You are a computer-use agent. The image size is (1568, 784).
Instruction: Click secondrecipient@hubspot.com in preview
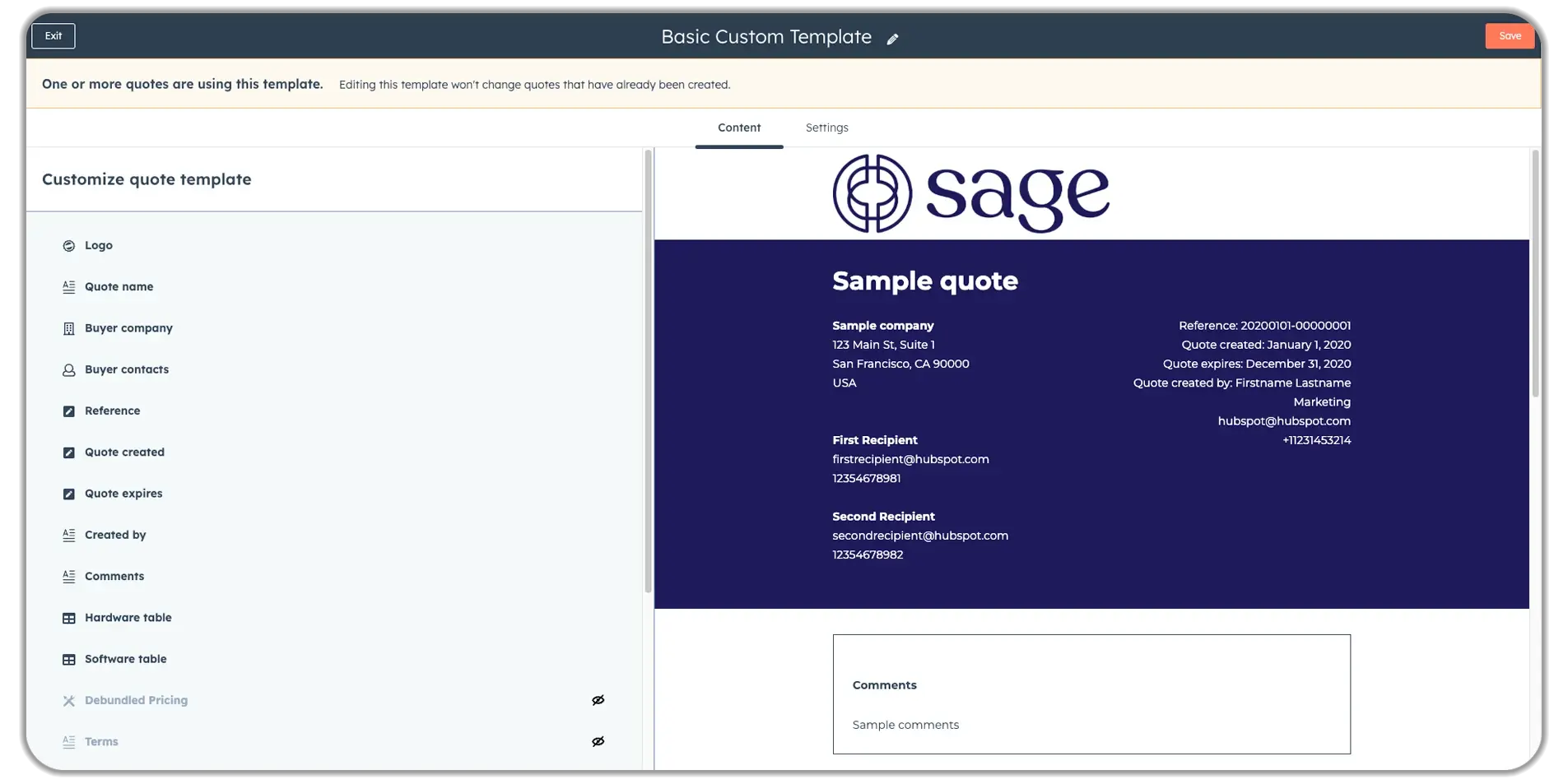tap(920, 536)
